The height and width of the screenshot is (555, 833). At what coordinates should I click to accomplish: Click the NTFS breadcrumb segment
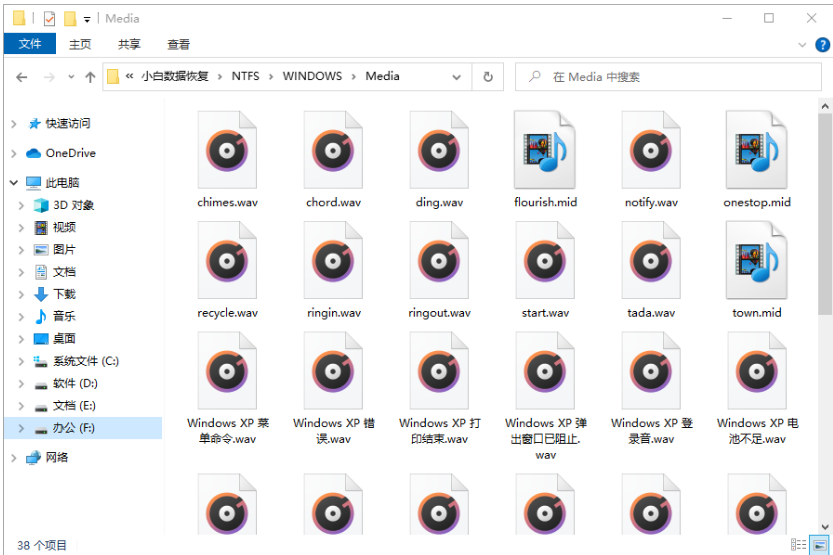coord(245,76)
